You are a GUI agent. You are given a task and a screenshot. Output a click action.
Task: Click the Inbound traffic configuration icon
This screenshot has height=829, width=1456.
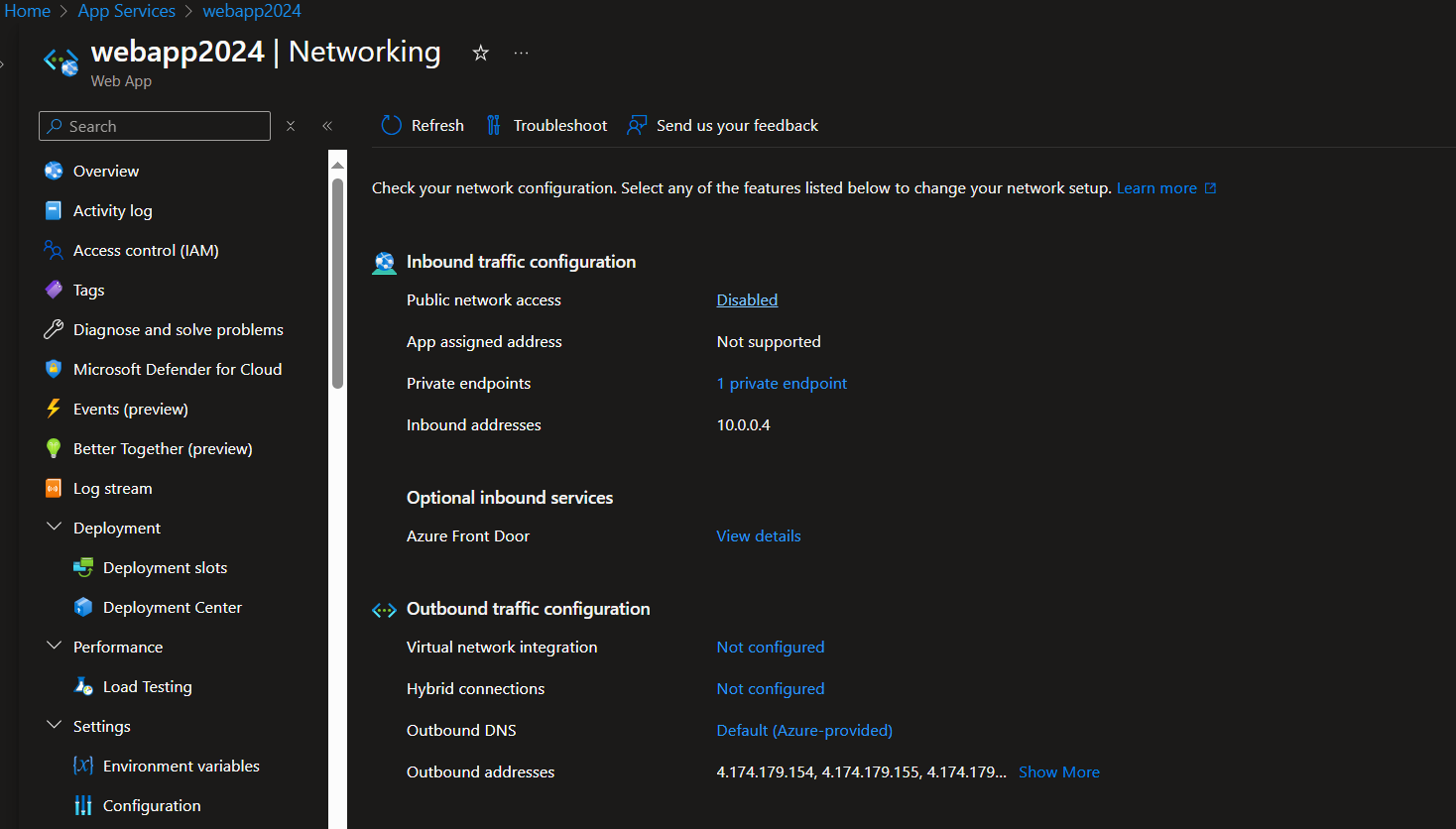tap(384, 263)
